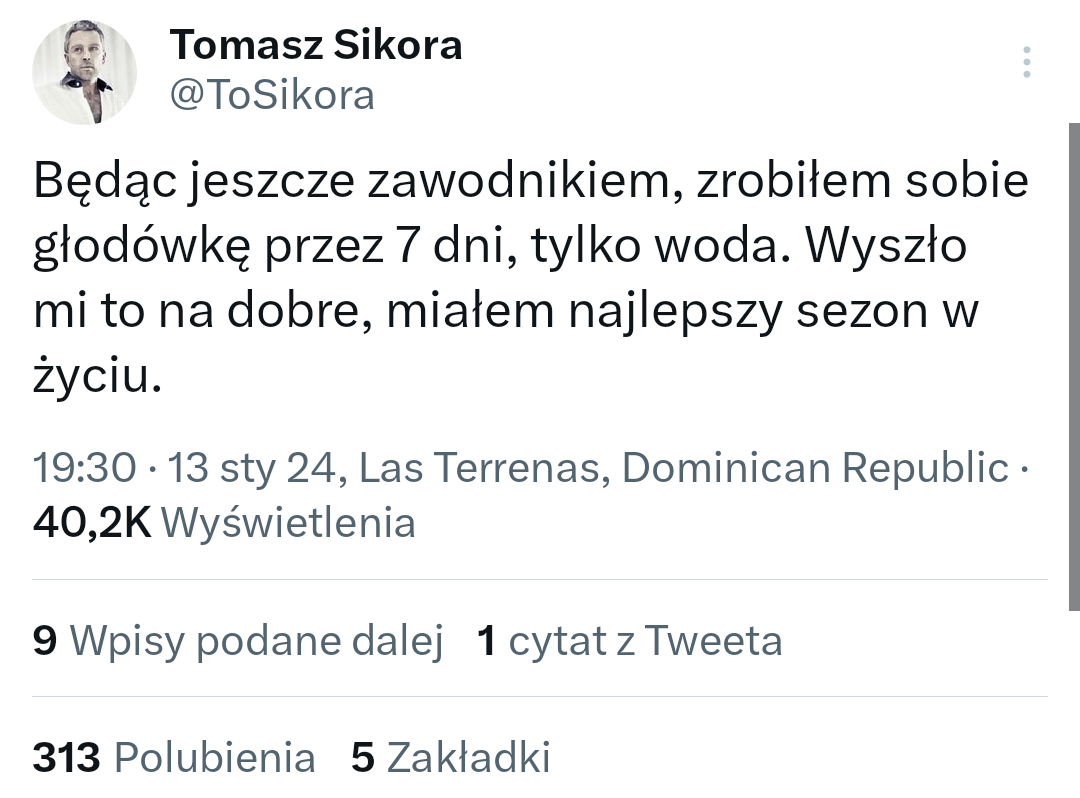Click the 19:30 post time
1080x798 pixels.
coord(84,467)
